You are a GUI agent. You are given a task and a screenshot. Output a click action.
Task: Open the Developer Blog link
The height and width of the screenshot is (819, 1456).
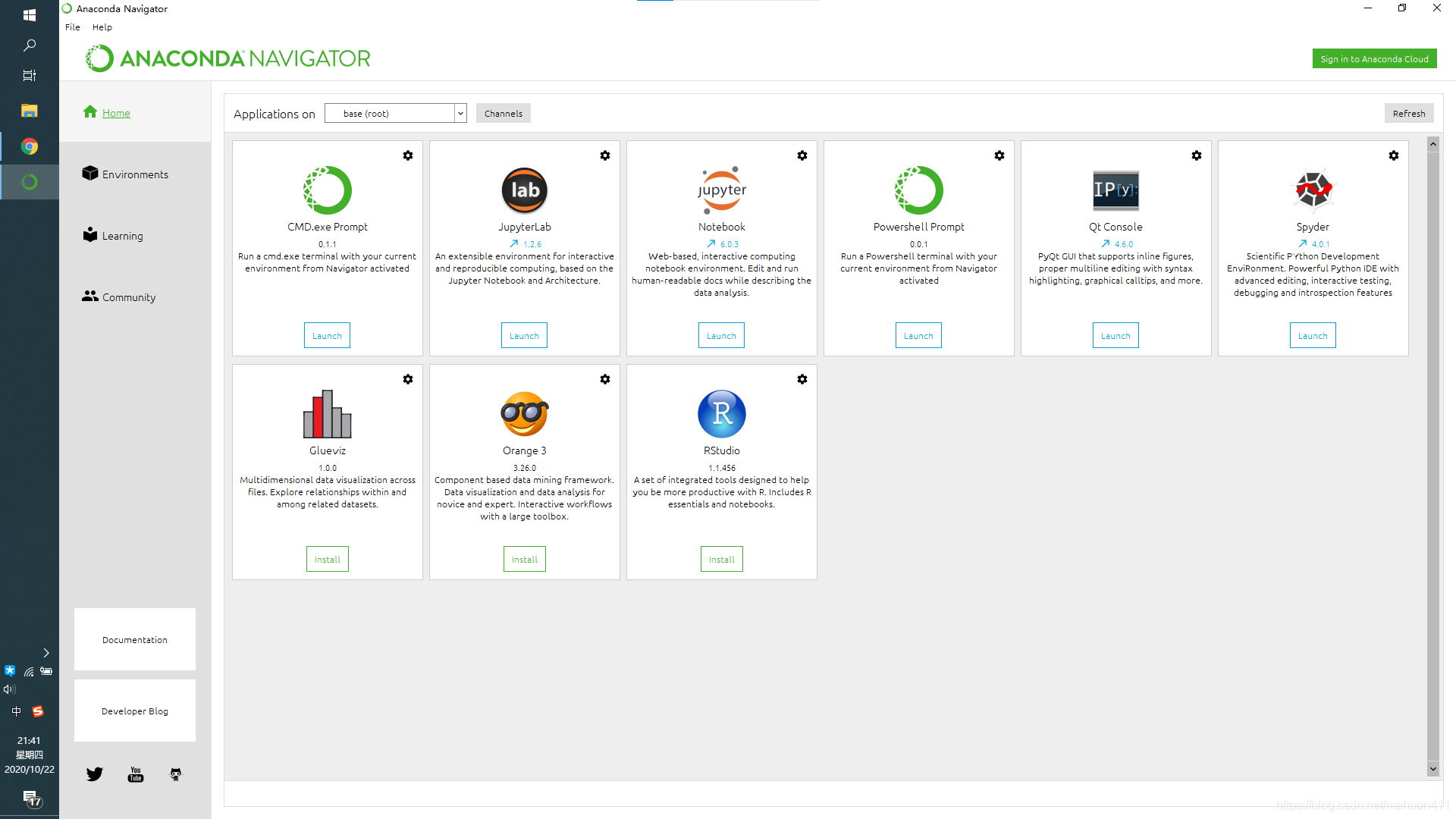coord(135,711)
